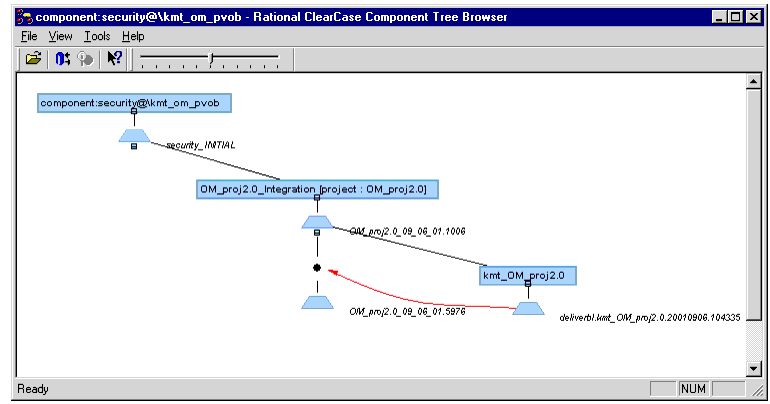
Task: Close the Component Tree Browser window
Action: 754,17
